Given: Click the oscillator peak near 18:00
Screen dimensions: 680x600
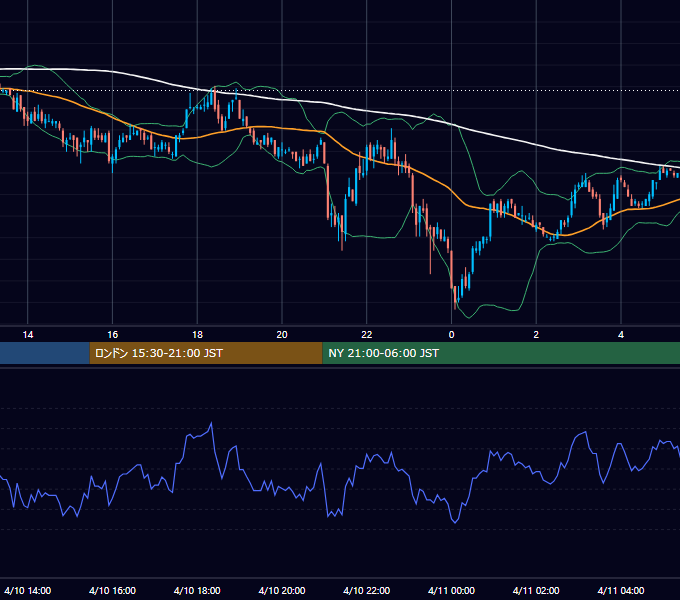Looking at the screenshot, I should pos(211,423).
